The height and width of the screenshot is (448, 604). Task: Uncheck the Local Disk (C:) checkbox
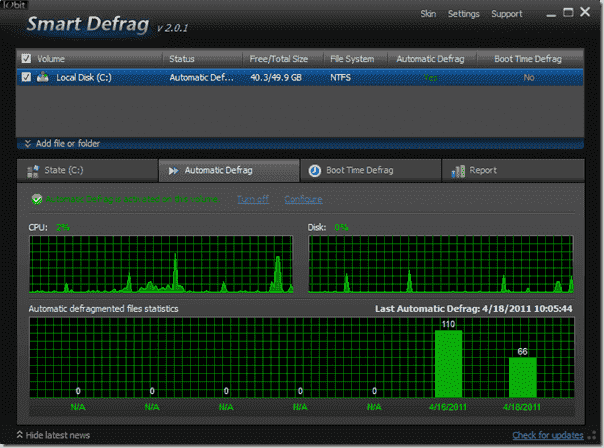(26, 77)
